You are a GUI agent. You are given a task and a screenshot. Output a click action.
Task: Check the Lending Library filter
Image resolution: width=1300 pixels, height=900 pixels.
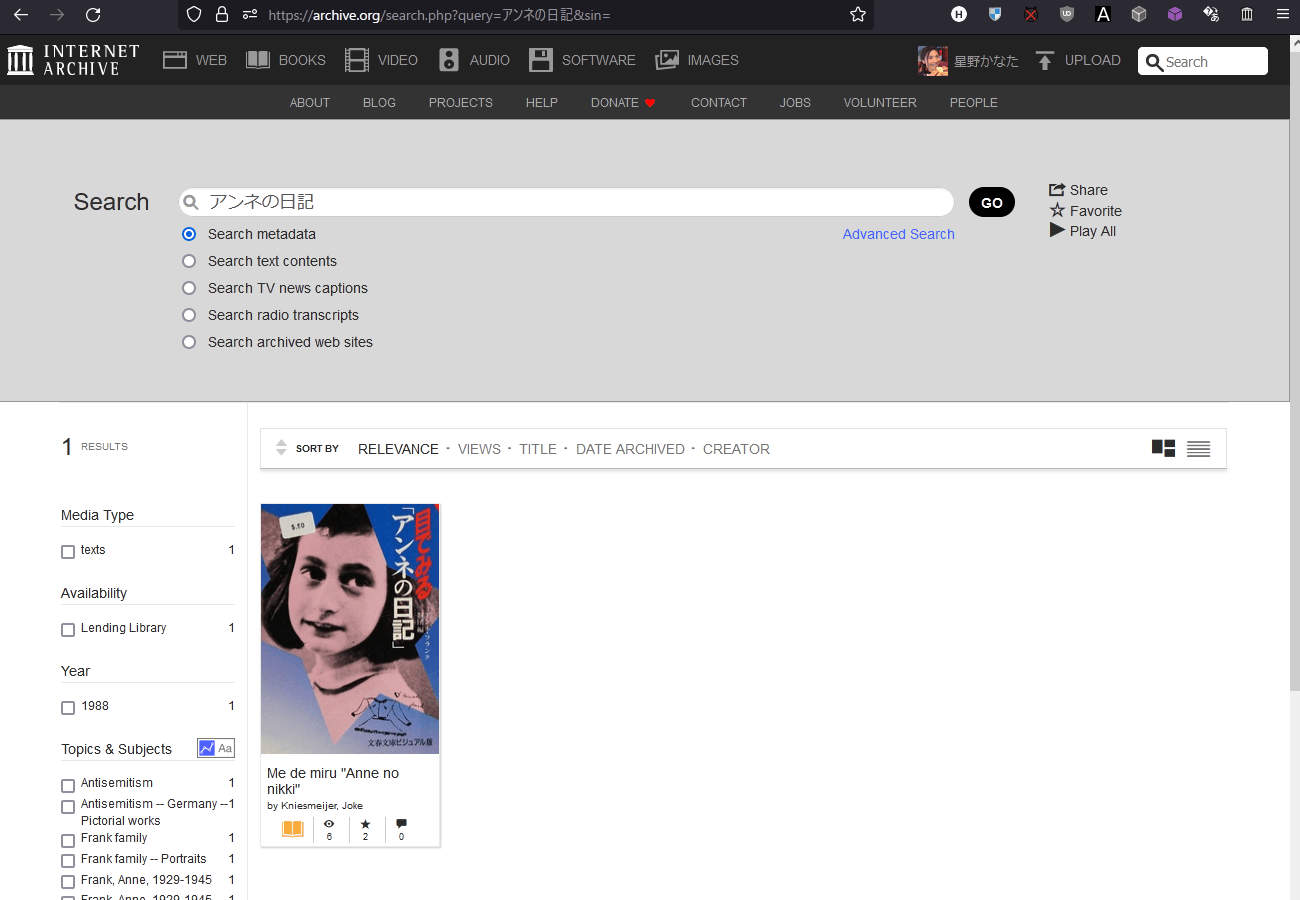click(68, 630)
